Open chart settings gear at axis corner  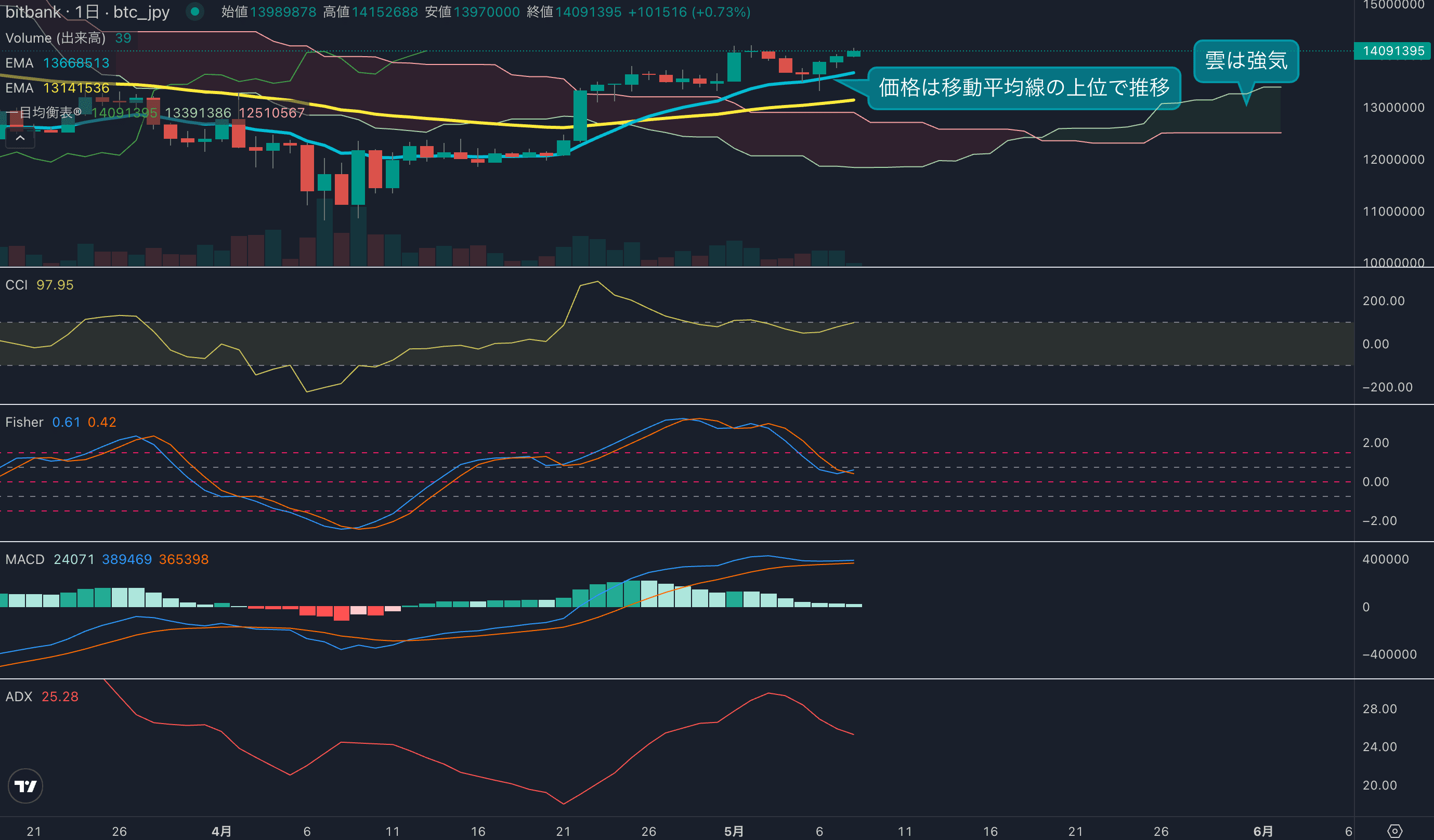(x=1394, y=831)
